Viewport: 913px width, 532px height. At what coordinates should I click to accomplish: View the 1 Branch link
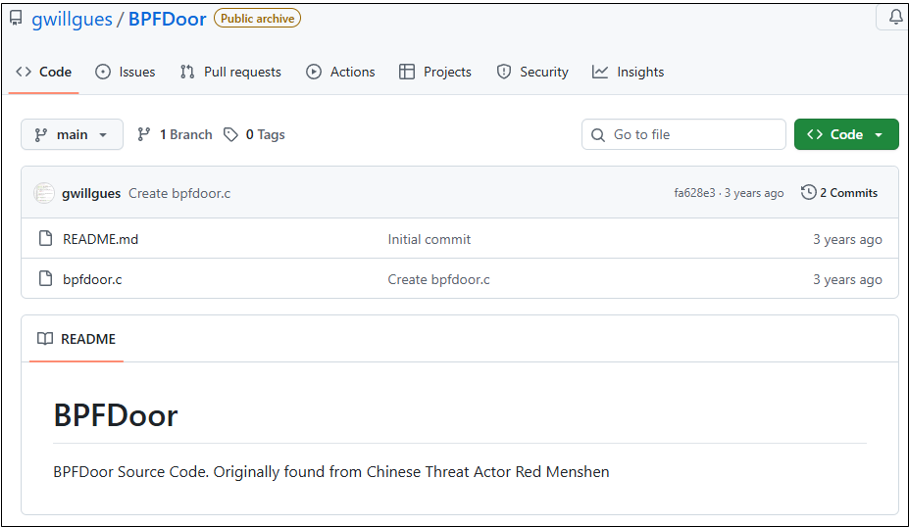(x=175, y=134)
